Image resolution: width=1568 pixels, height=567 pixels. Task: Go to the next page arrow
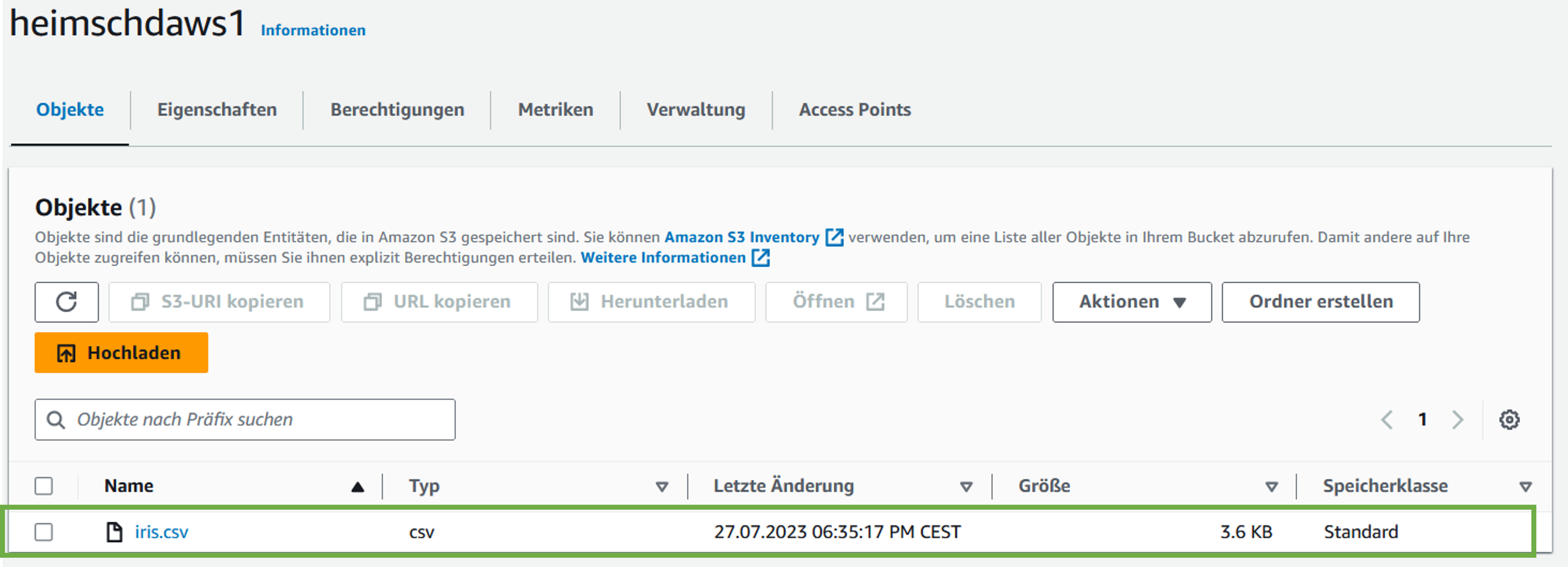pyautogui.click(x=1457, y=420)
